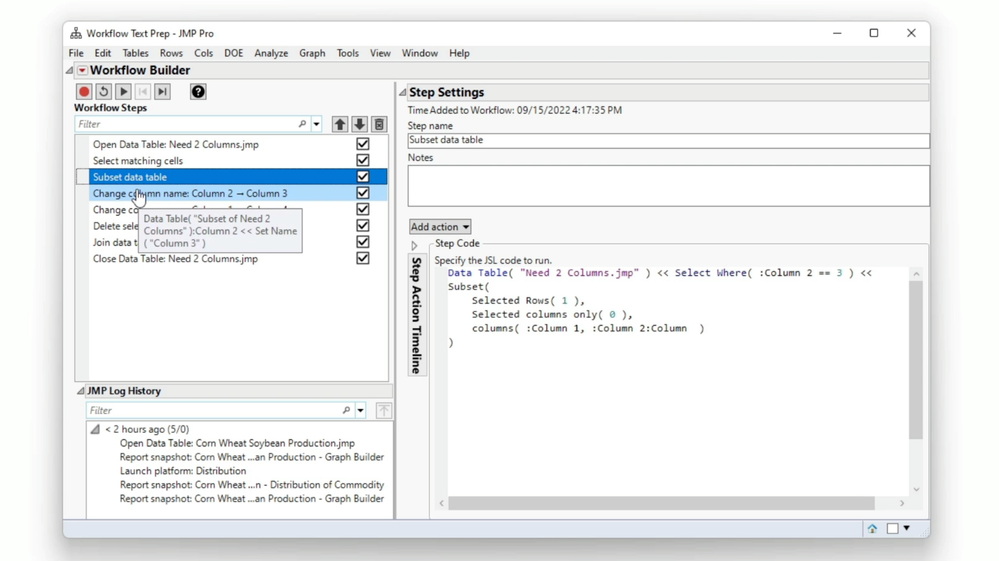This screenshot has width=999, height=561.
Task: Delete selected step with trash icon
Action: 379,125
